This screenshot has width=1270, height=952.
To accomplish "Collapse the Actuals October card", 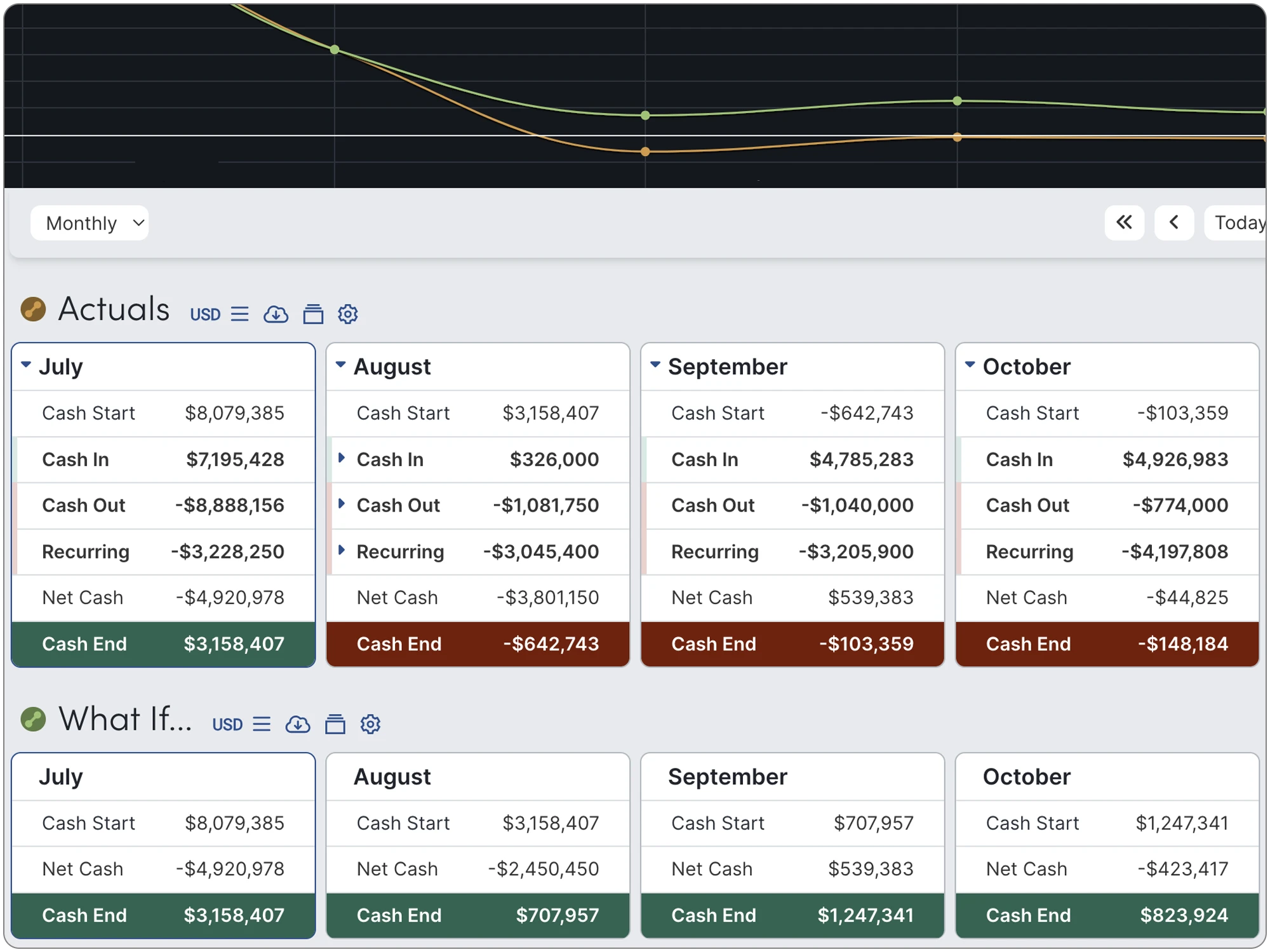I will 970,365.
